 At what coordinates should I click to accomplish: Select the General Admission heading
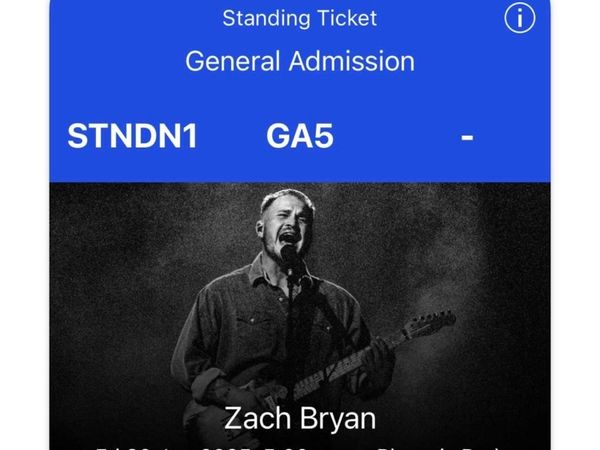[x=300, y=61]
